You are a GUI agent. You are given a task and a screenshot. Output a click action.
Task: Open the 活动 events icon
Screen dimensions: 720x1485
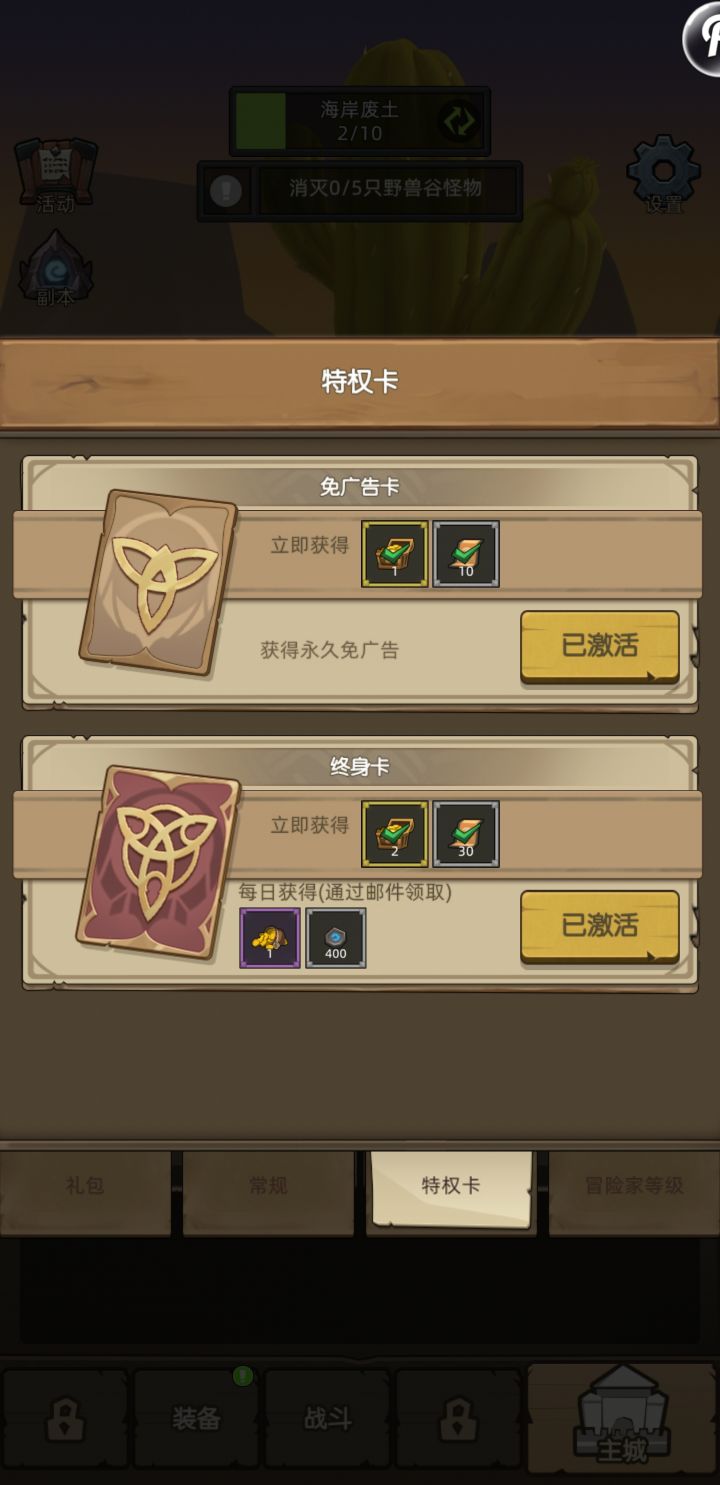(55, 176)
